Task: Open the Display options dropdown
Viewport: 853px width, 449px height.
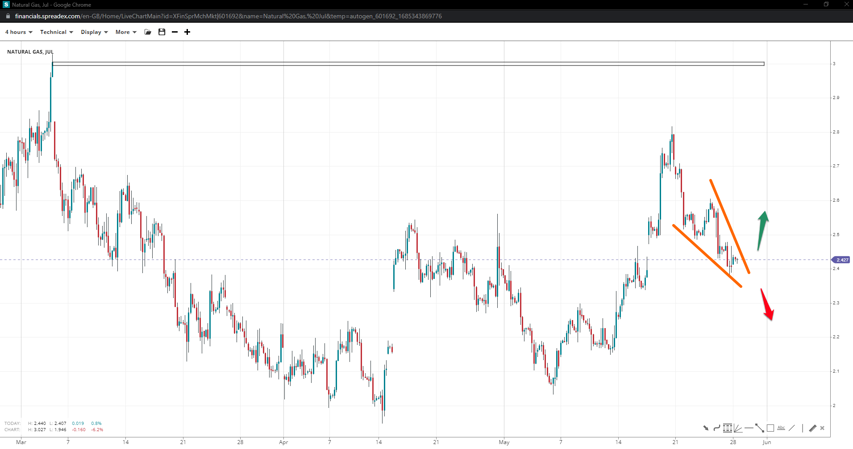Action: click(x=94, y=32)
